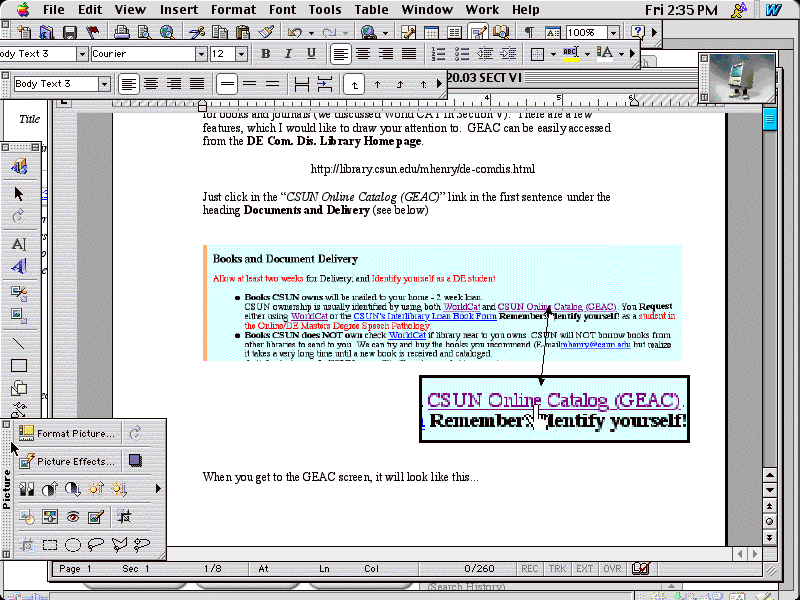Viewport: 800px width, 600px height.
Task: Toggle Show/Hide paragraph marks
Action: pyautogui.click(x=529, y=33)
